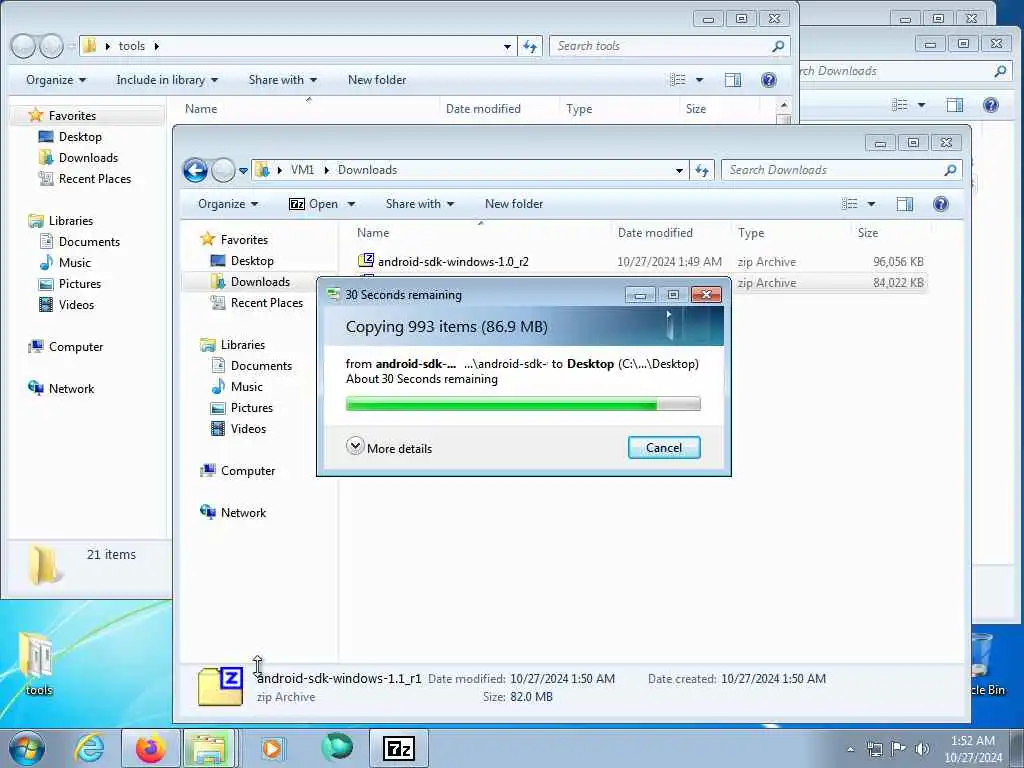Open the Start menu

coord(27,748)
